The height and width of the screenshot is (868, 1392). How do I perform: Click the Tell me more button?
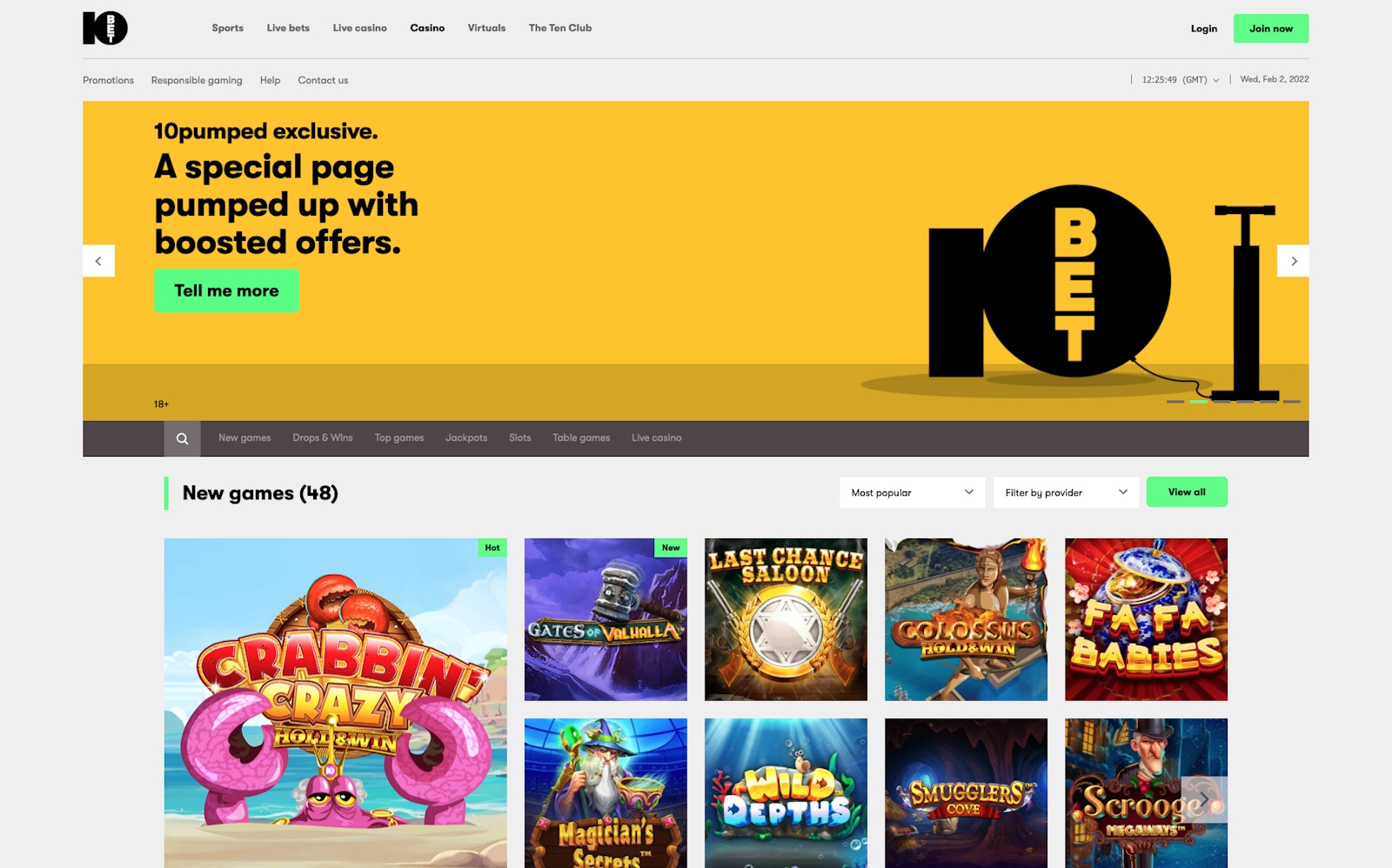pyautogui.click(x=226, y=290)
